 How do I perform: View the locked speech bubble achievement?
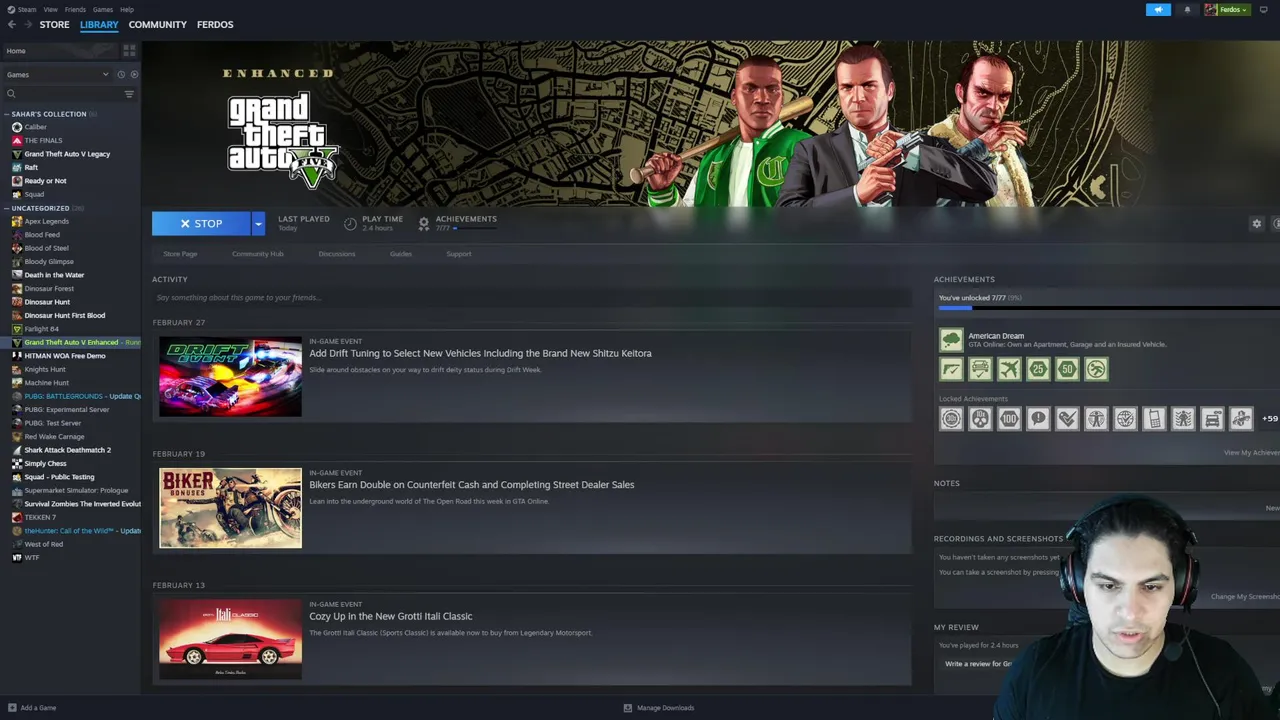[1038, 419]
